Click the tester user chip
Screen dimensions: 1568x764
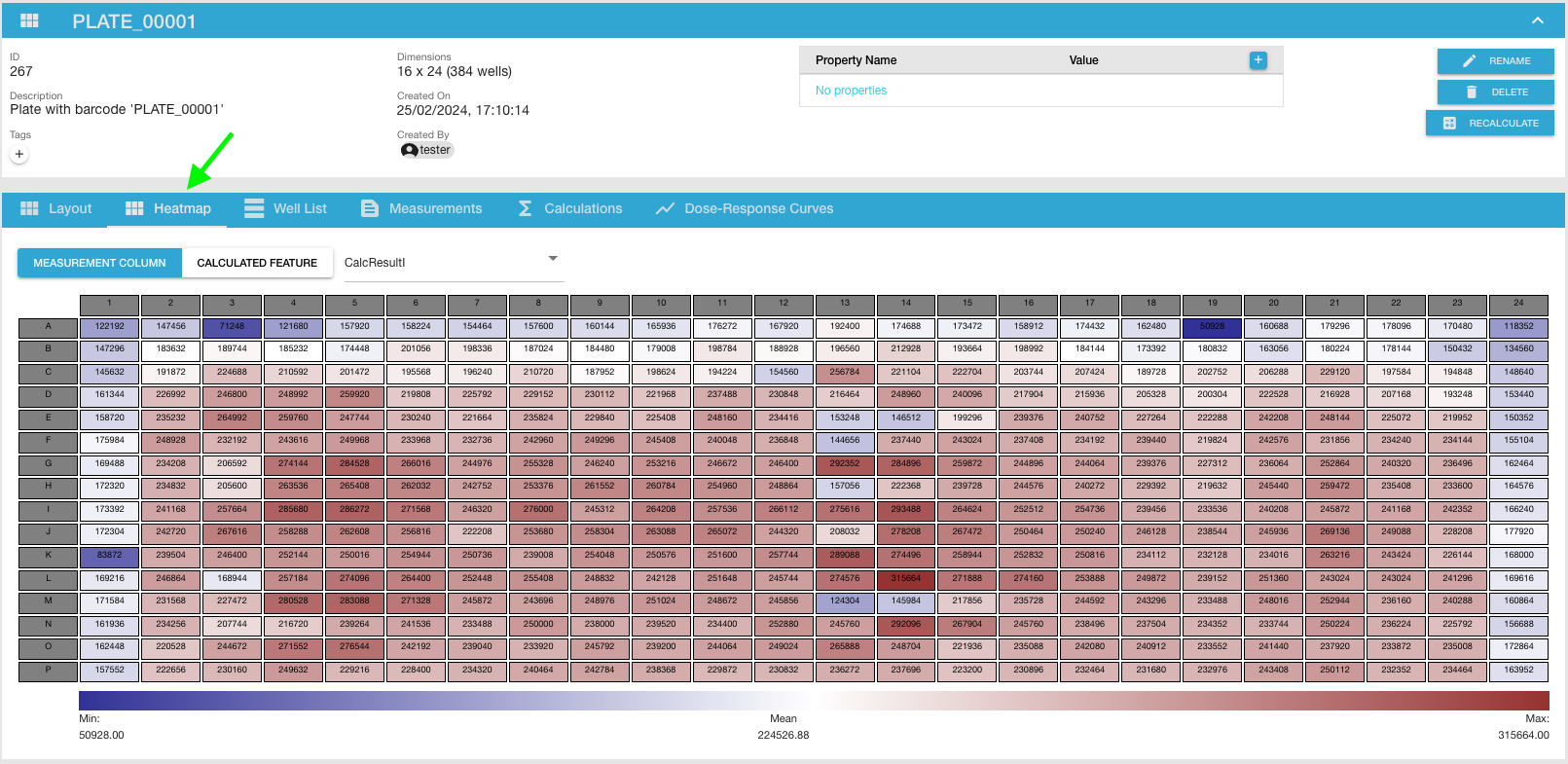(x=427, y=150)
